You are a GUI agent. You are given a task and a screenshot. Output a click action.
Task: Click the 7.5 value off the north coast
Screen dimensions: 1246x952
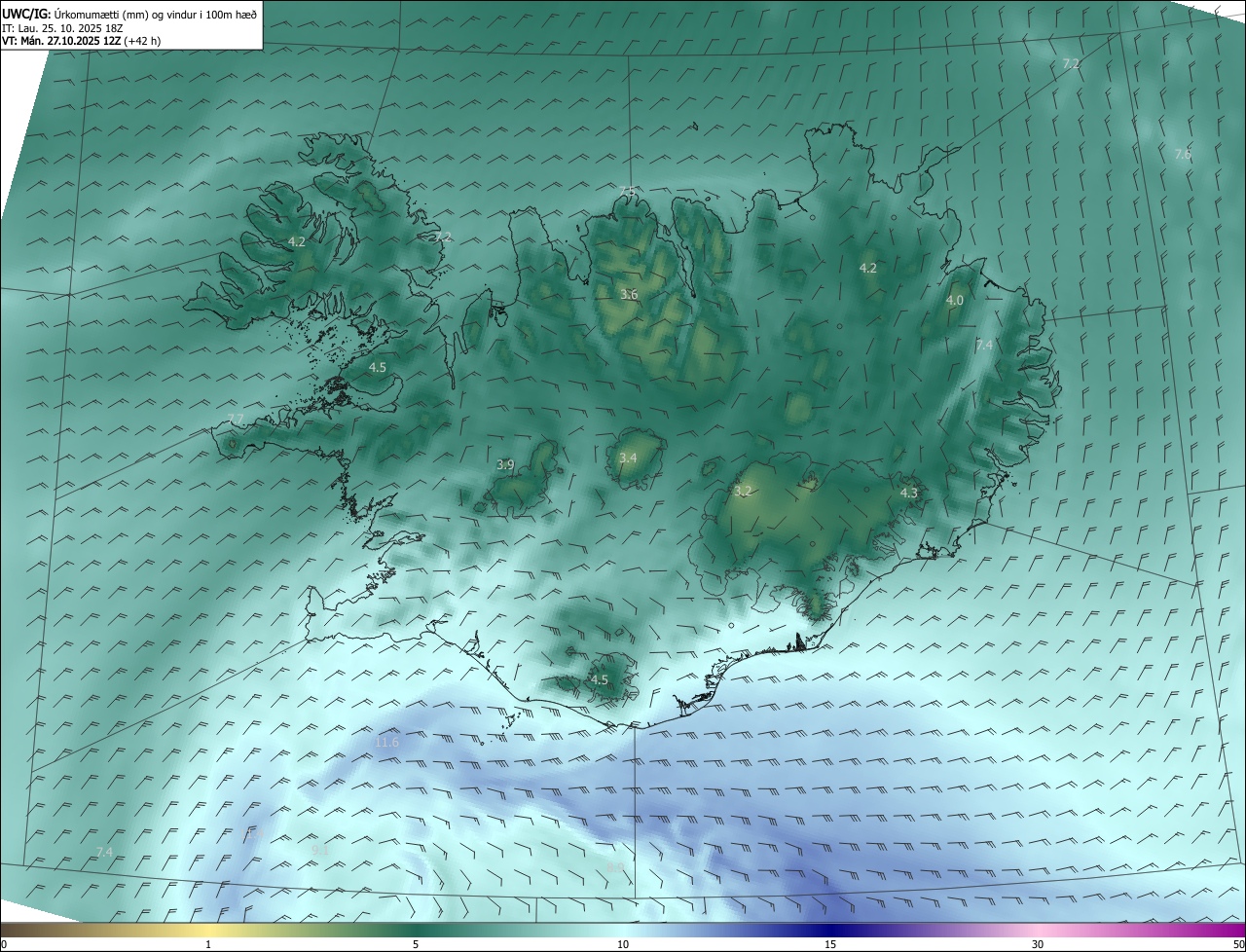(629, 191)
